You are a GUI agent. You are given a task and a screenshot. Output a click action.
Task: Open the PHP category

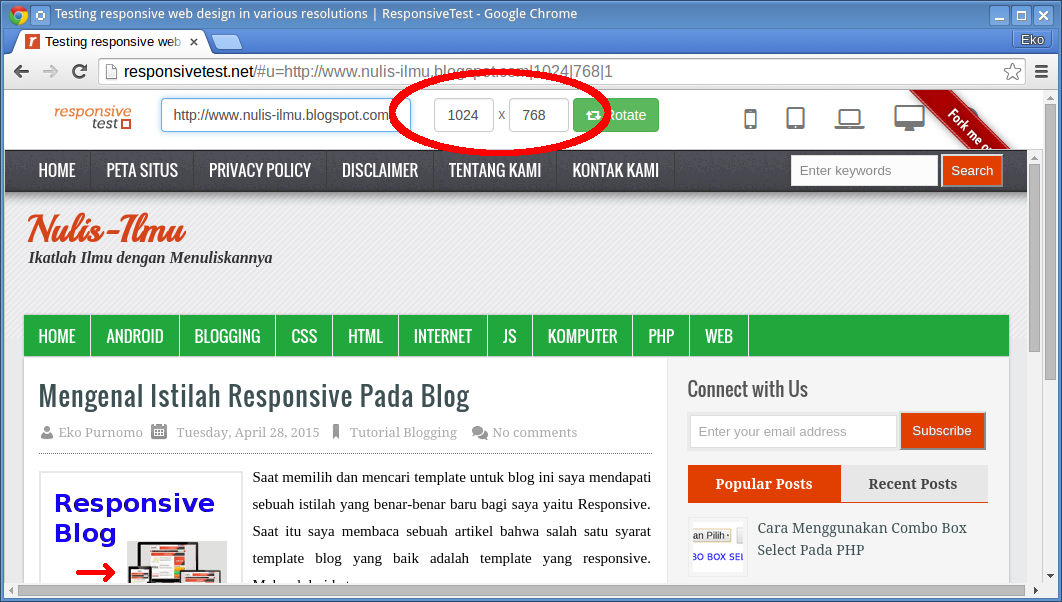pos(661,336)
